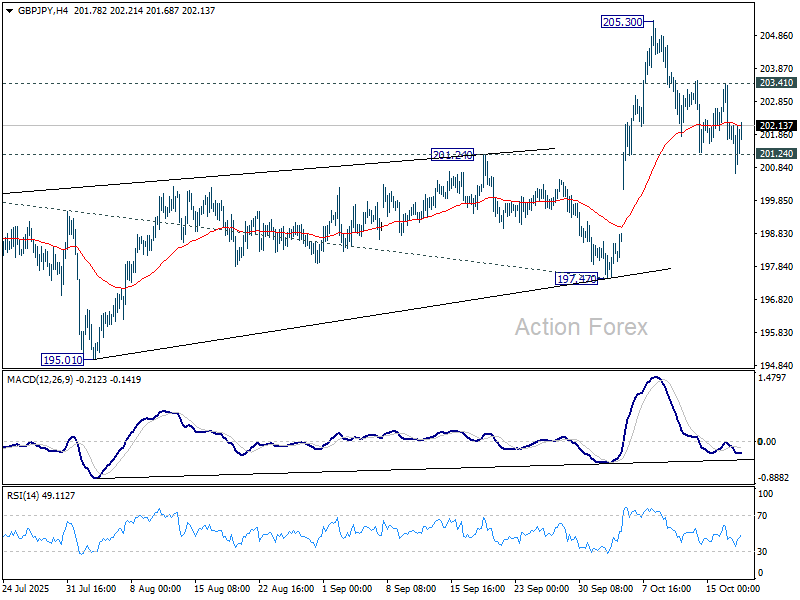Select the red moving average line
Image resolution: width=800 pixels, height=600 pixels.
(x=300, y=232)
